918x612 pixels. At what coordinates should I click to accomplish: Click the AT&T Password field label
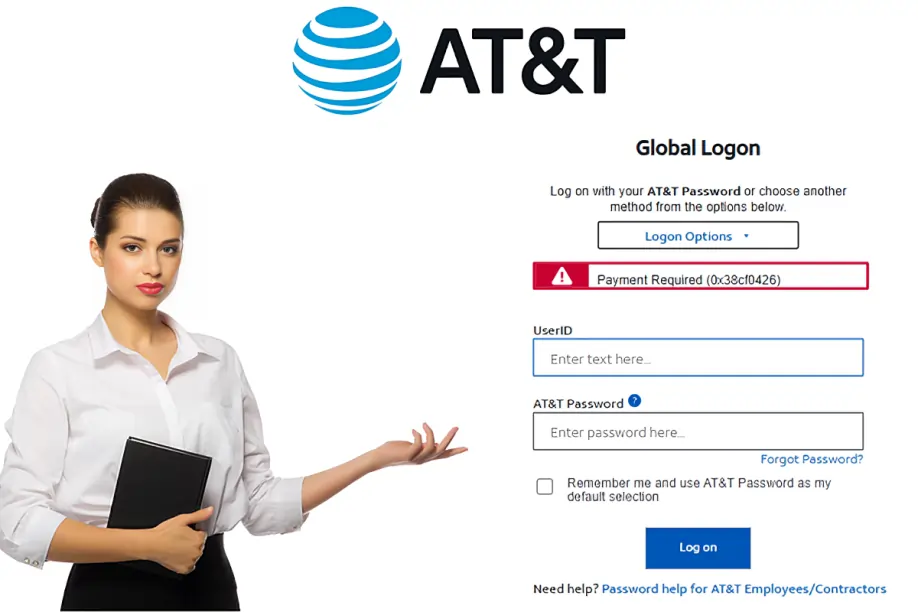click(578, 404)
